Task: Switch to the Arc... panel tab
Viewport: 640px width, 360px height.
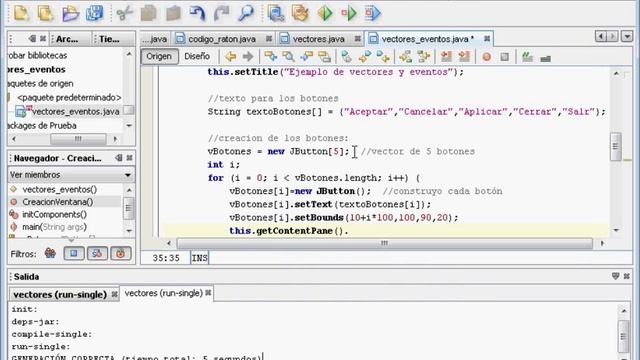Action: point(67,39)
